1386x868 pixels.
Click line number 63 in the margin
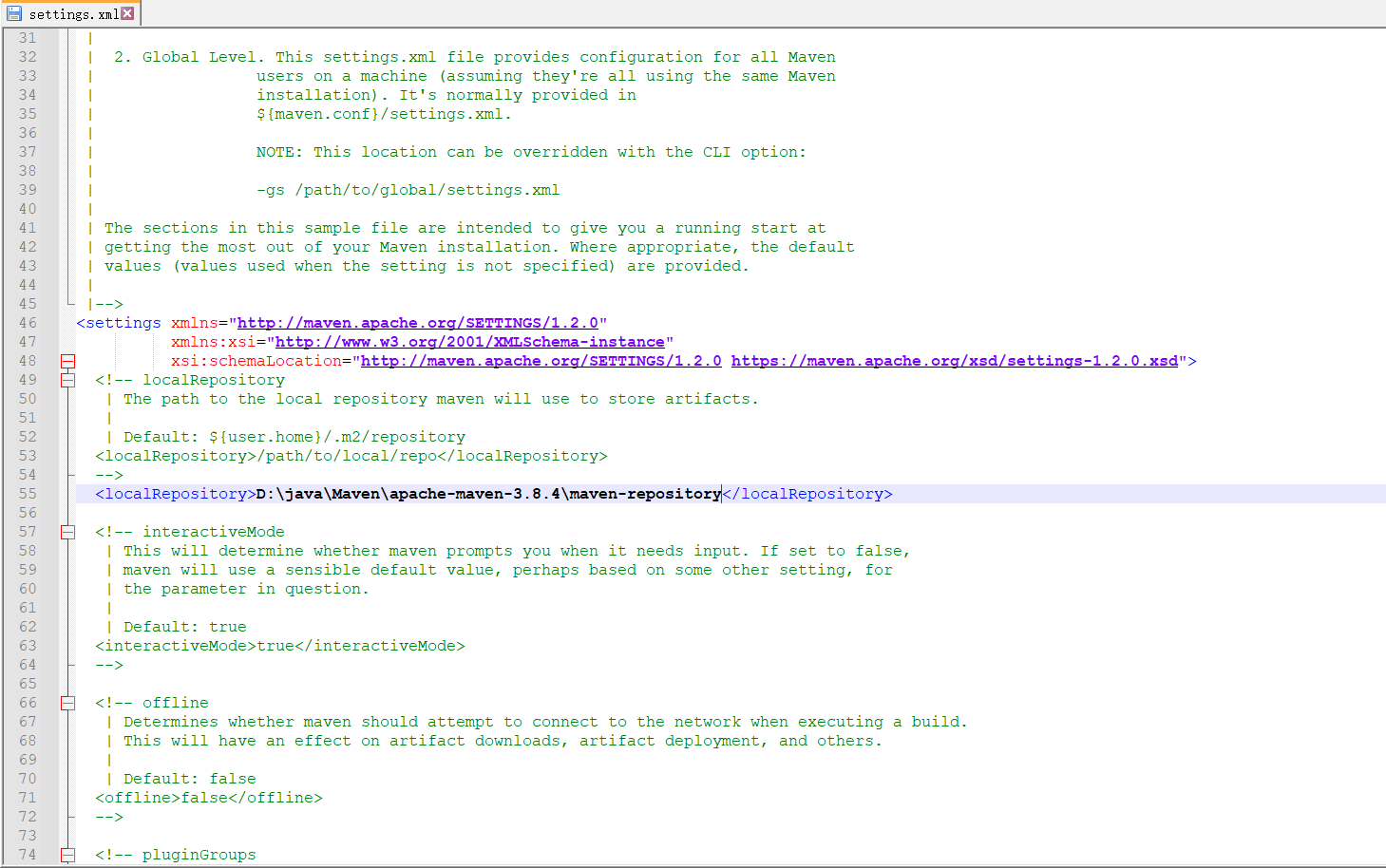coord(28,646)
